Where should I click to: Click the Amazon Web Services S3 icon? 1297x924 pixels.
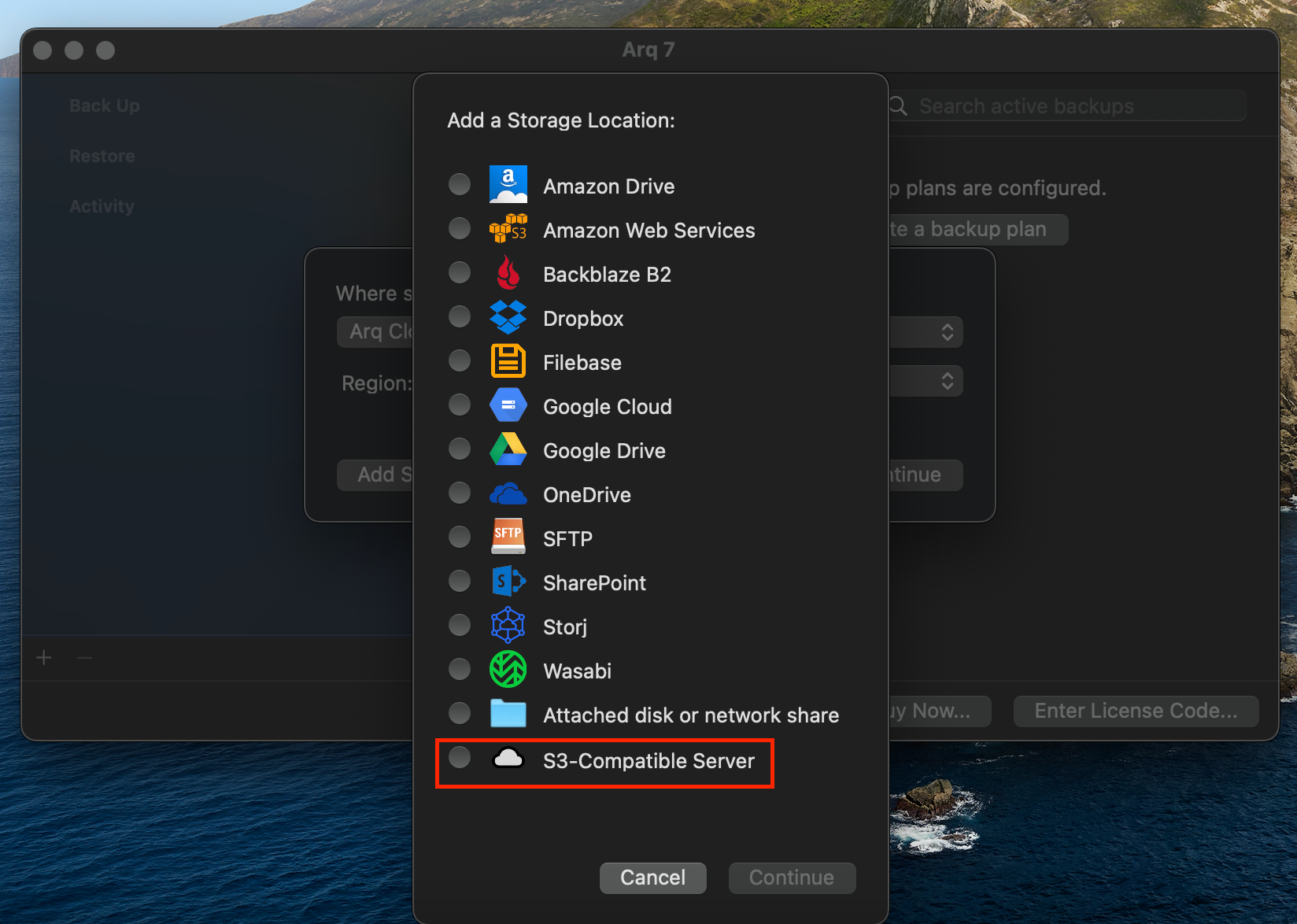(x=508, y=229)
